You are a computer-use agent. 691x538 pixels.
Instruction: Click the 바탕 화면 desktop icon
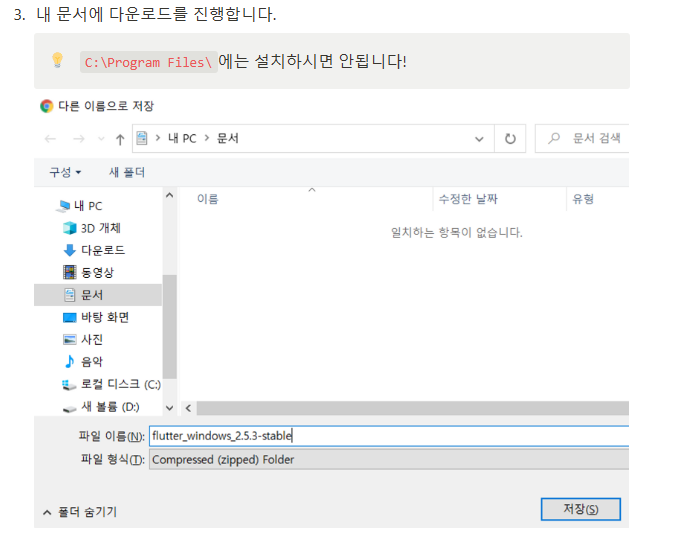(x=70, y=317)
